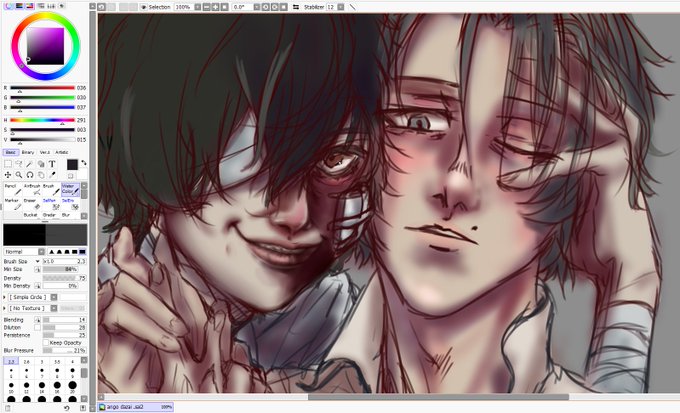Select the sharpest brush edge shape
Screen dimensions: 680x413
coord(52,252)
